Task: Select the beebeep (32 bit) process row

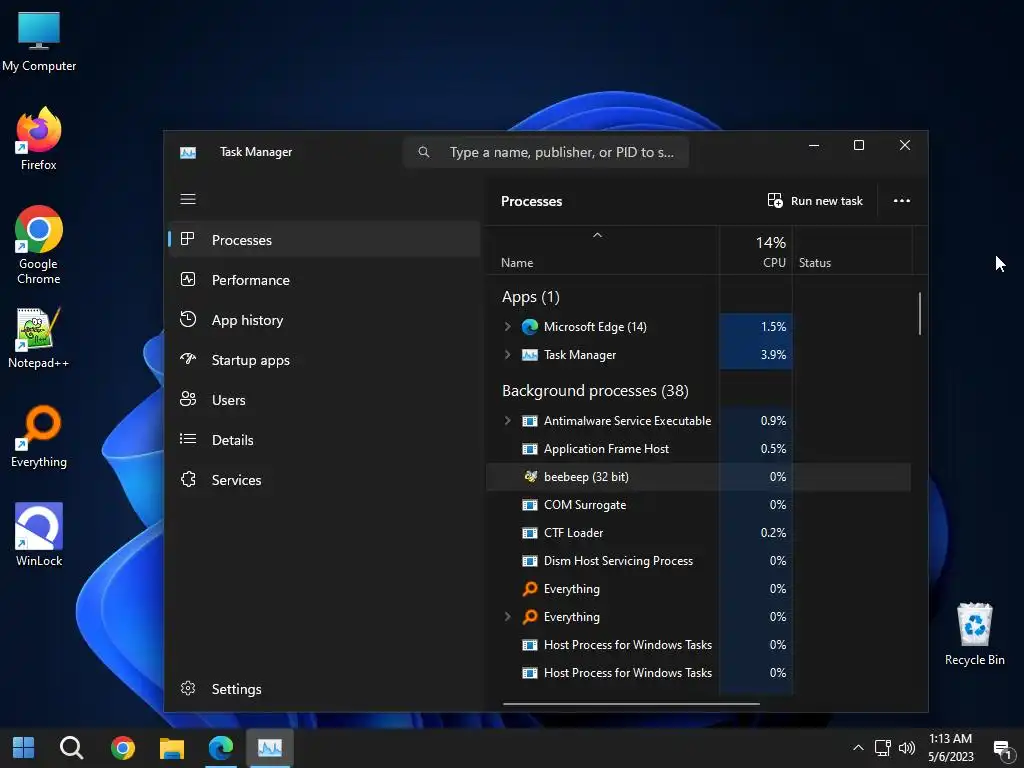Action: pos(698,477)
